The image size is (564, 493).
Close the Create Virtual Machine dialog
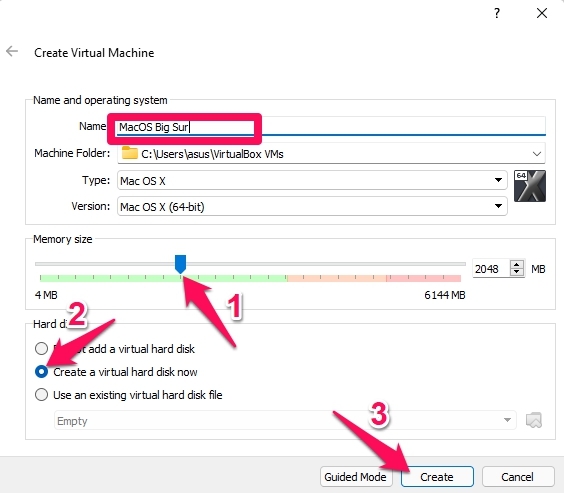pos(542,13)
